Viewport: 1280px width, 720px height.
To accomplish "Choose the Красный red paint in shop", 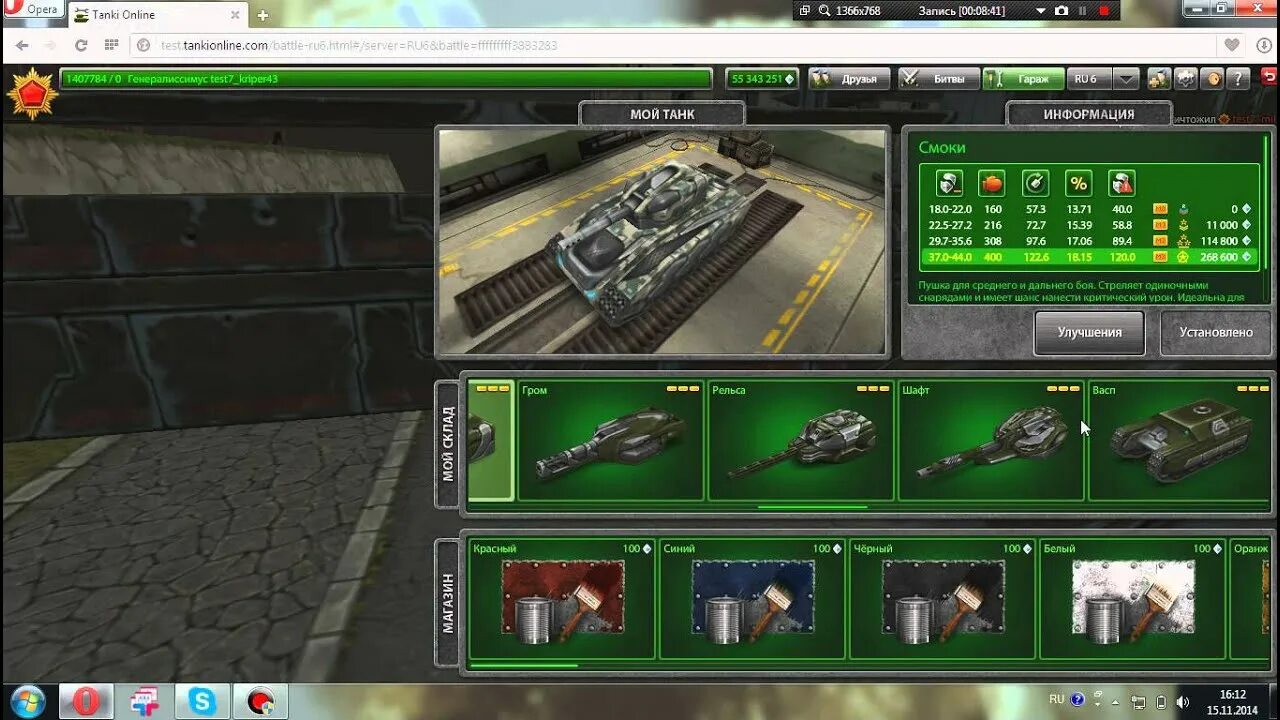I will 561,599.
